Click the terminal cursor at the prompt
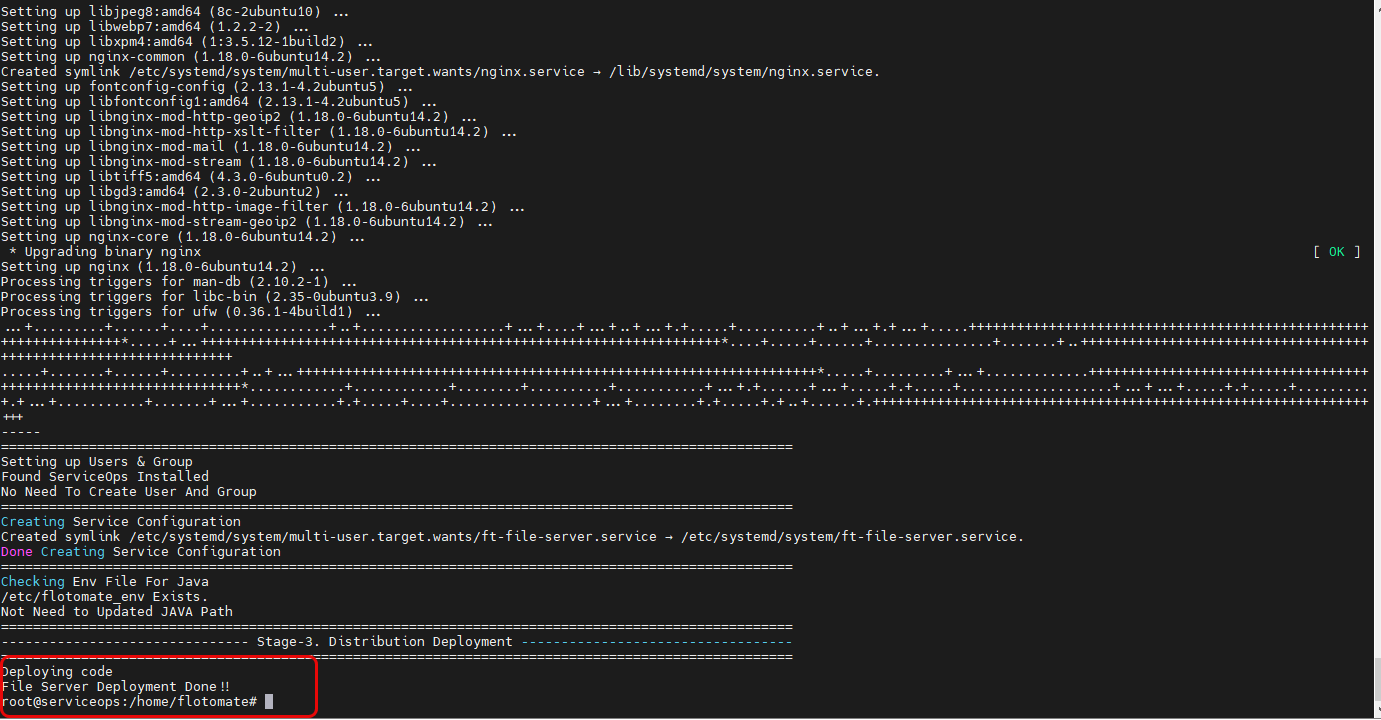This screenshot has height=720, width=1381. pyautogui.click(x=268, y=702)
